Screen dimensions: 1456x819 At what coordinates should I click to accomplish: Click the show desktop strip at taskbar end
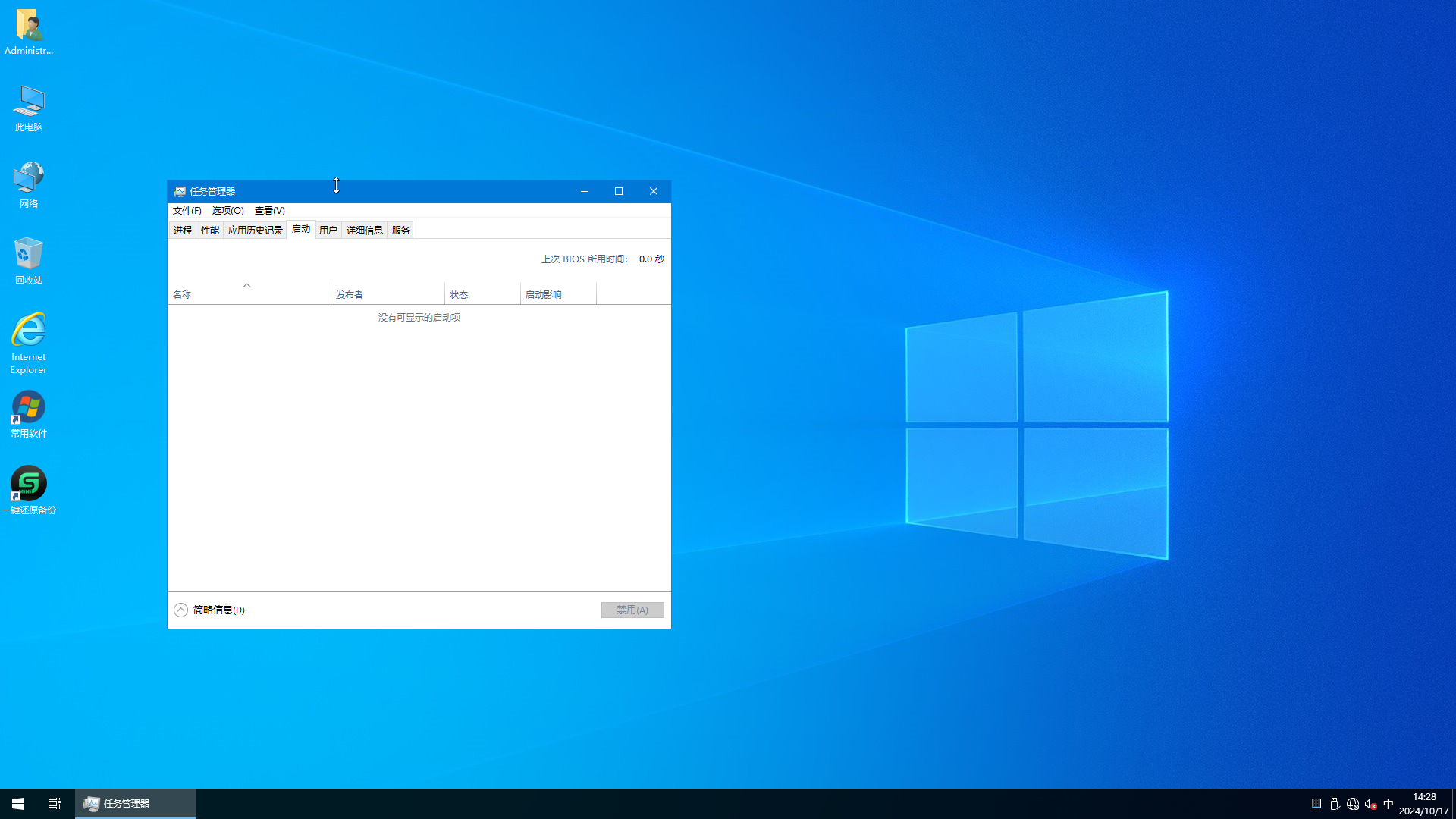1454,804
